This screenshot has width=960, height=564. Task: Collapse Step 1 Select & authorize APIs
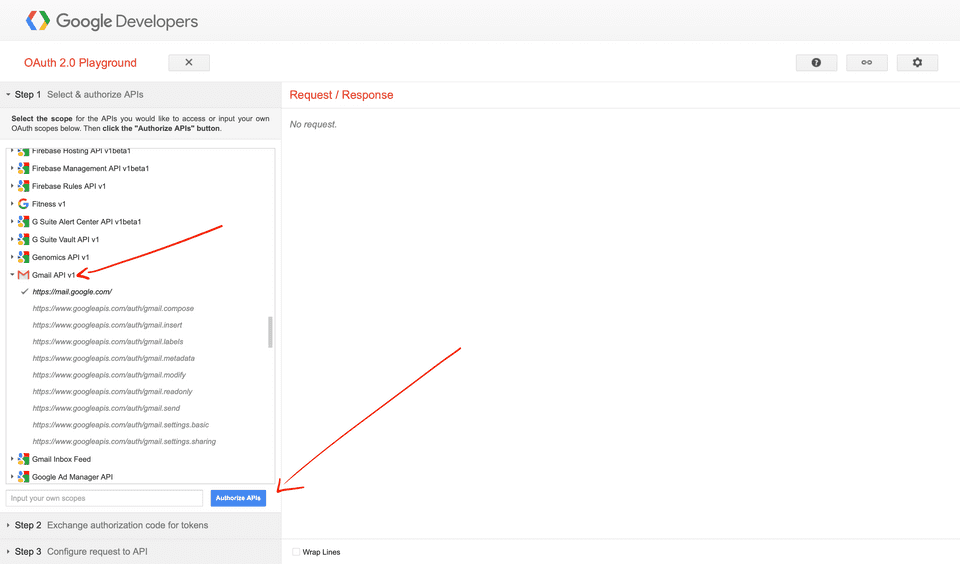(x=140, y=94)
